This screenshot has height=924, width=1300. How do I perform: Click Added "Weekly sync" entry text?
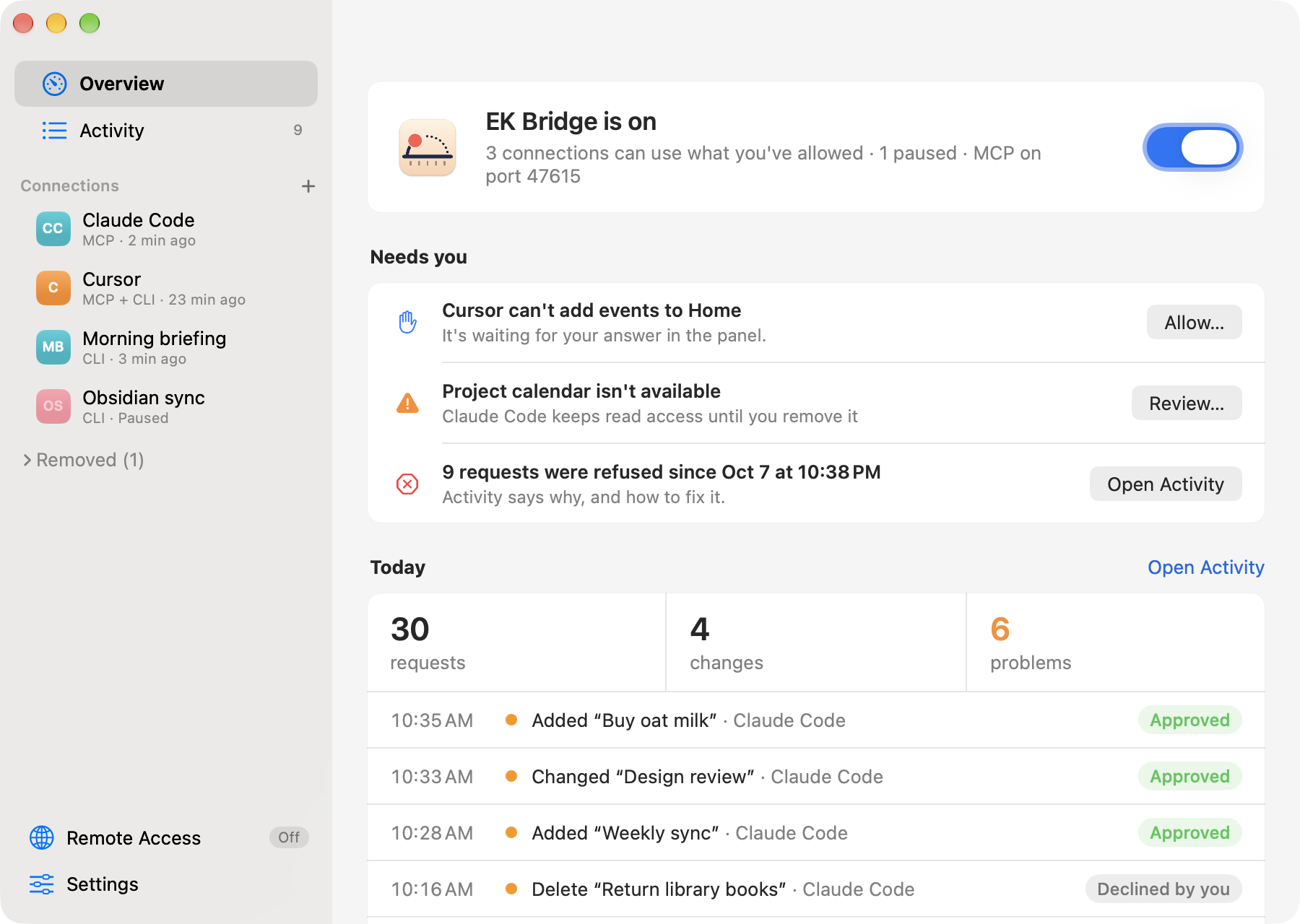point(625,833)
